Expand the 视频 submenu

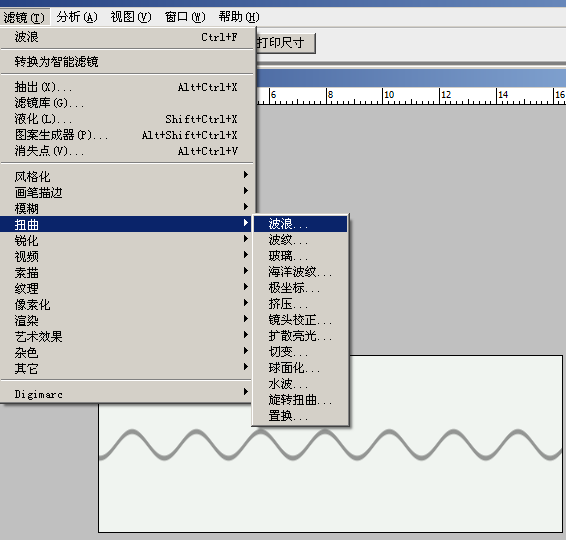[x=126, y=256]
